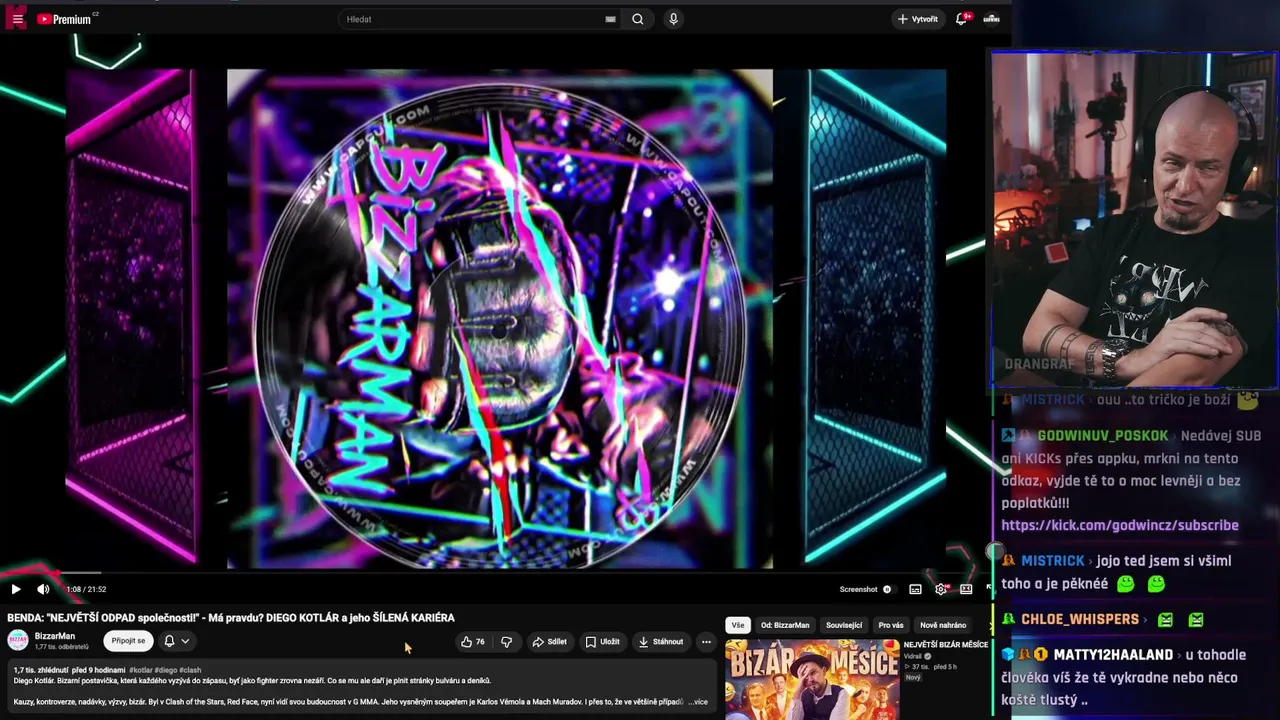Save the video via Uložit
1280x720 pixels.
click(603, 642)
